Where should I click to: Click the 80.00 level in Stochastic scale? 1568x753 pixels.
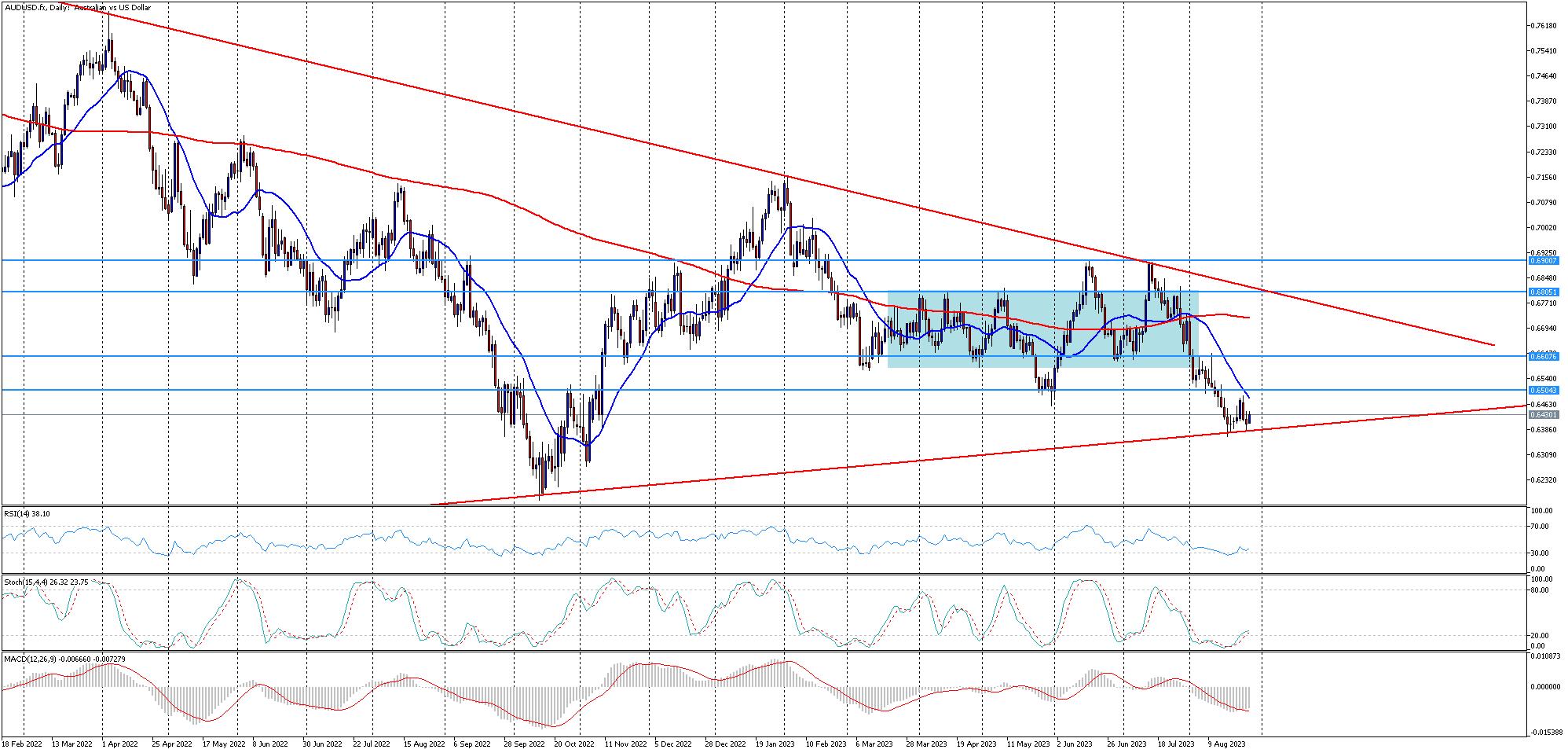coord(1541,590)
